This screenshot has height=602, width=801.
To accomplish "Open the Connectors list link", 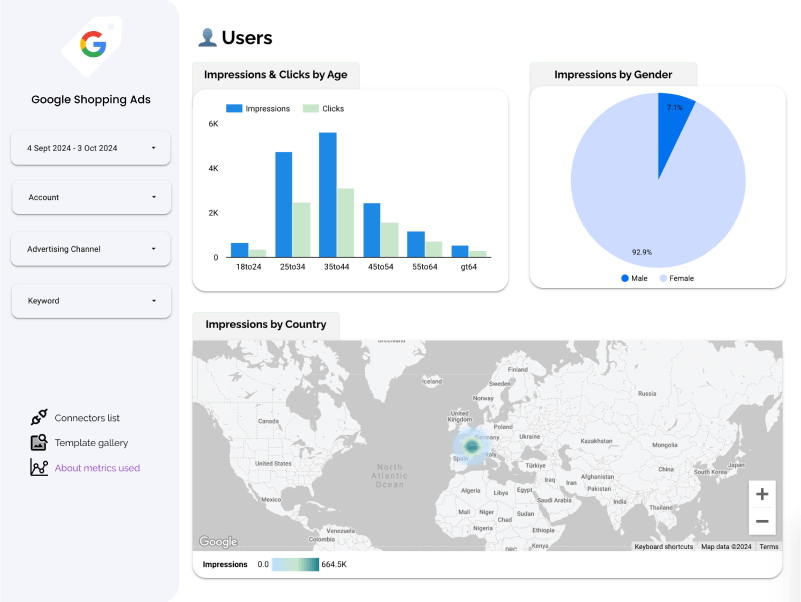I will (87, 418).
